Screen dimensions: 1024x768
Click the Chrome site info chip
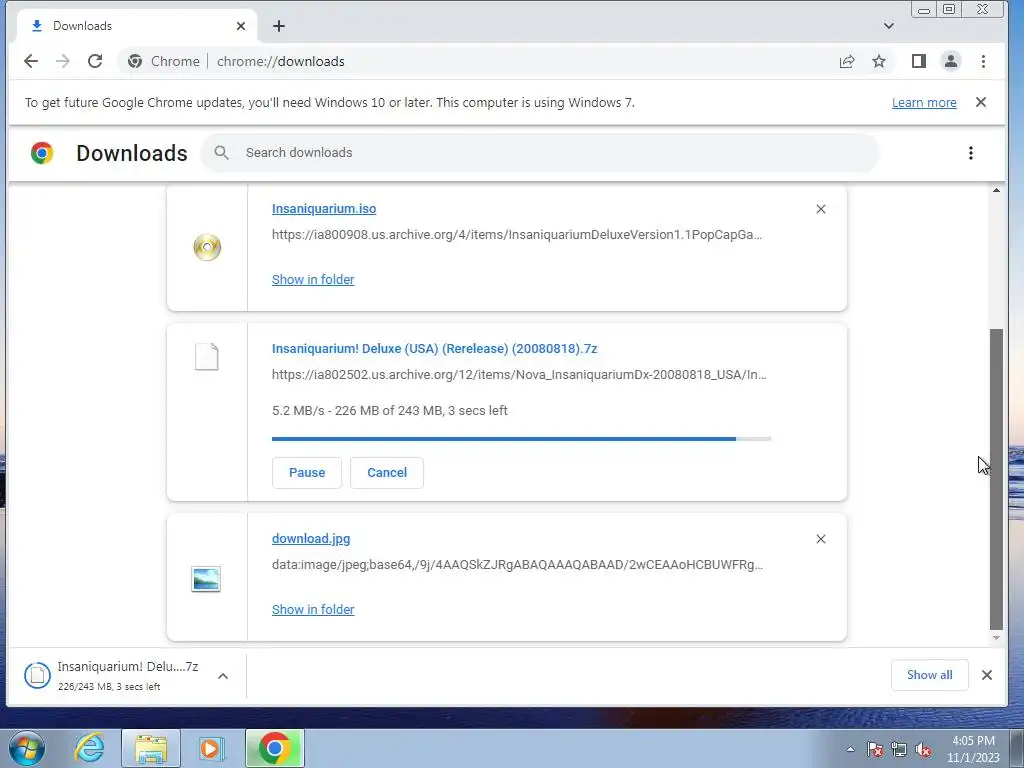click(x=163, y=61)
